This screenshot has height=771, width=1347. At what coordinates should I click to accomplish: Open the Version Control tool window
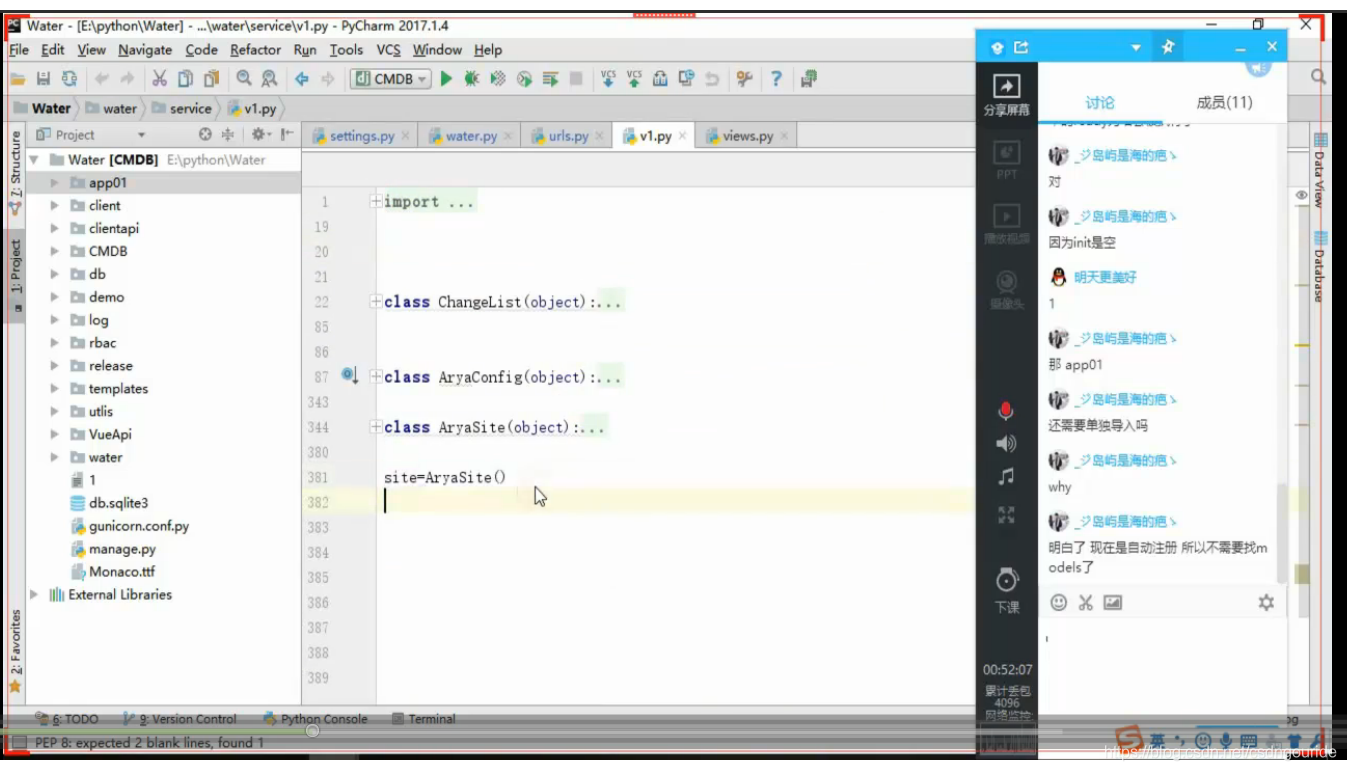(x=180, y=718)
